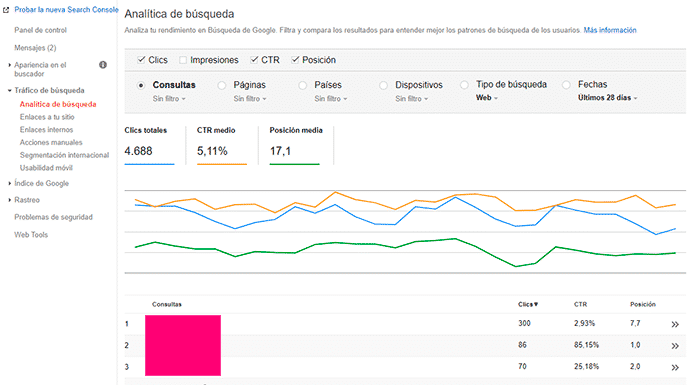
Task: Open Web Tools in sidebar
Action: pyautogui.click(x=31, y=234)
